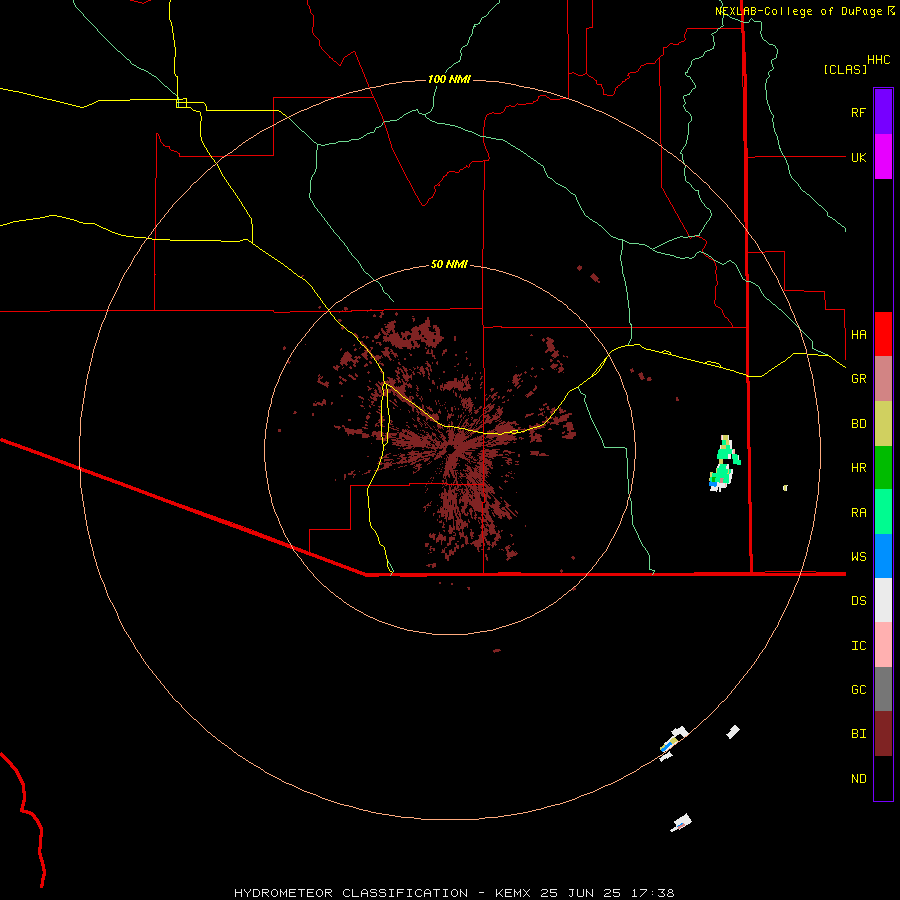Image resolution: width=900 pixels, height=900 pixels.
Task: Click the WS legend label
Action: (858, 556)
